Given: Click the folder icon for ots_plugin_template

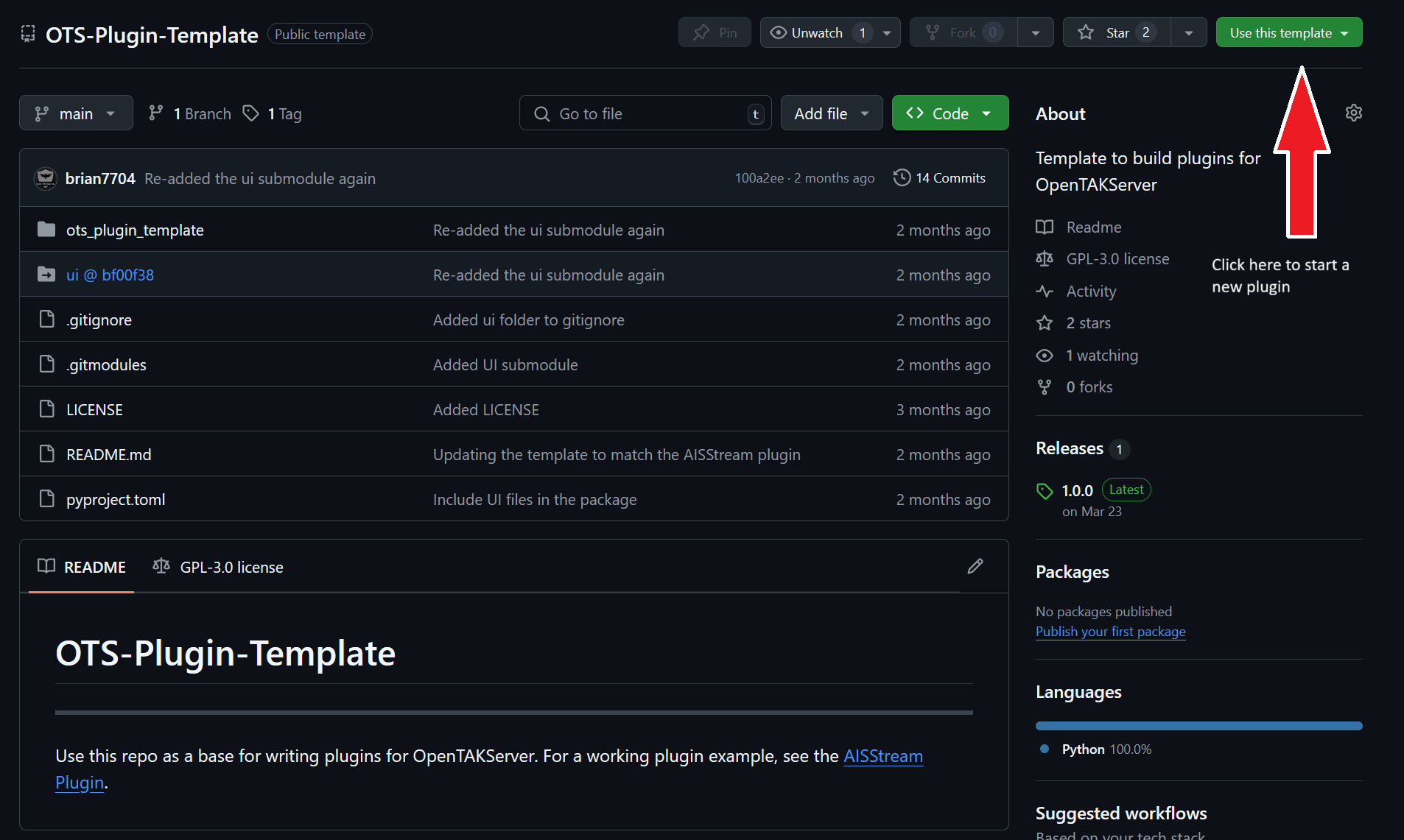Looking at the screenshot, I should pos(46,229).
